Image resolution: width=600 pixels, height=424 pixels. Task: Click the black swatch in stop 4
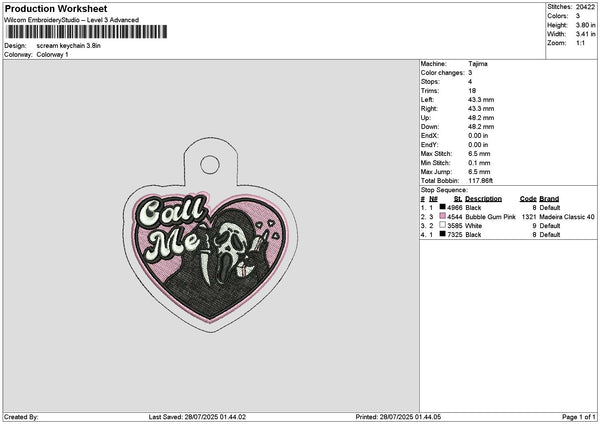point(442,234)
